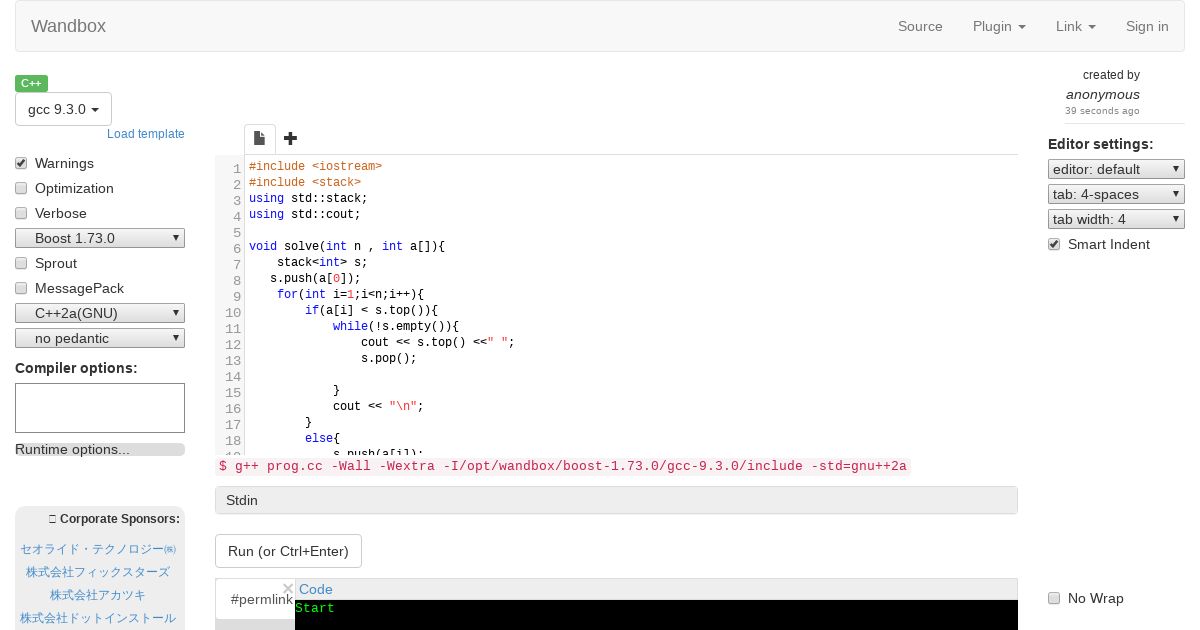Open the tab: 4-spaces dropdown
The height and width of the screenshot is (630, 1200).
pos(1116,194)
